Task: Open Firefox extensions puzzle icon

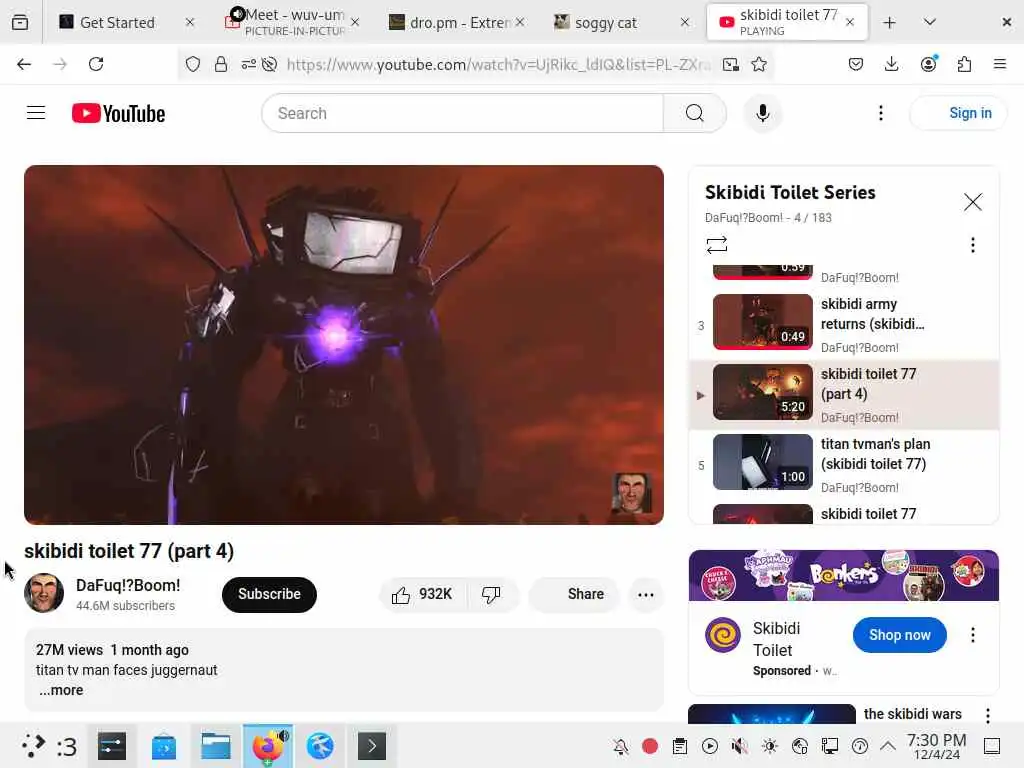Action: [x=964, y=64]
